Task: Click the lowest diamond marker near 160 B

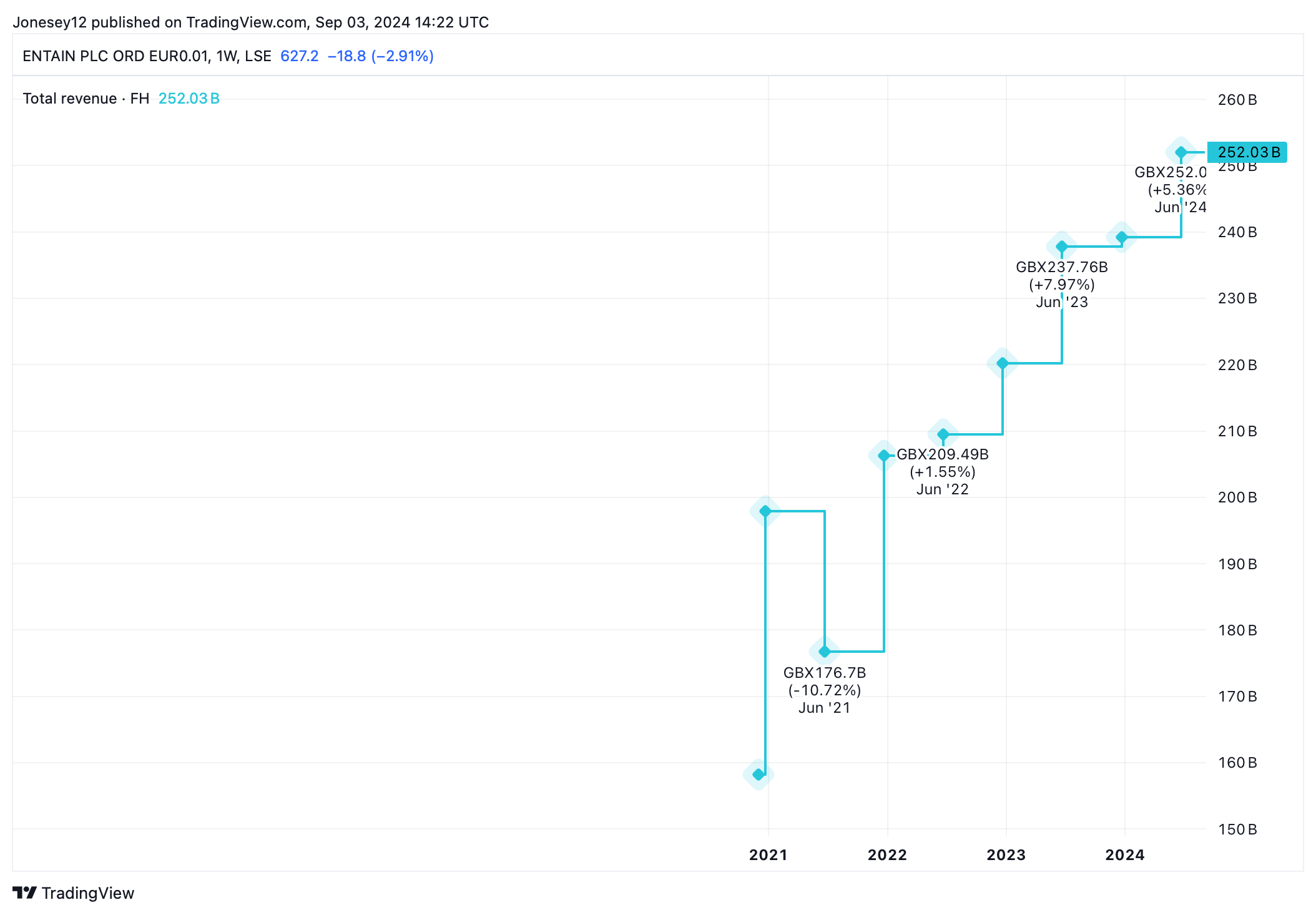Action: (x=759, y=775)
